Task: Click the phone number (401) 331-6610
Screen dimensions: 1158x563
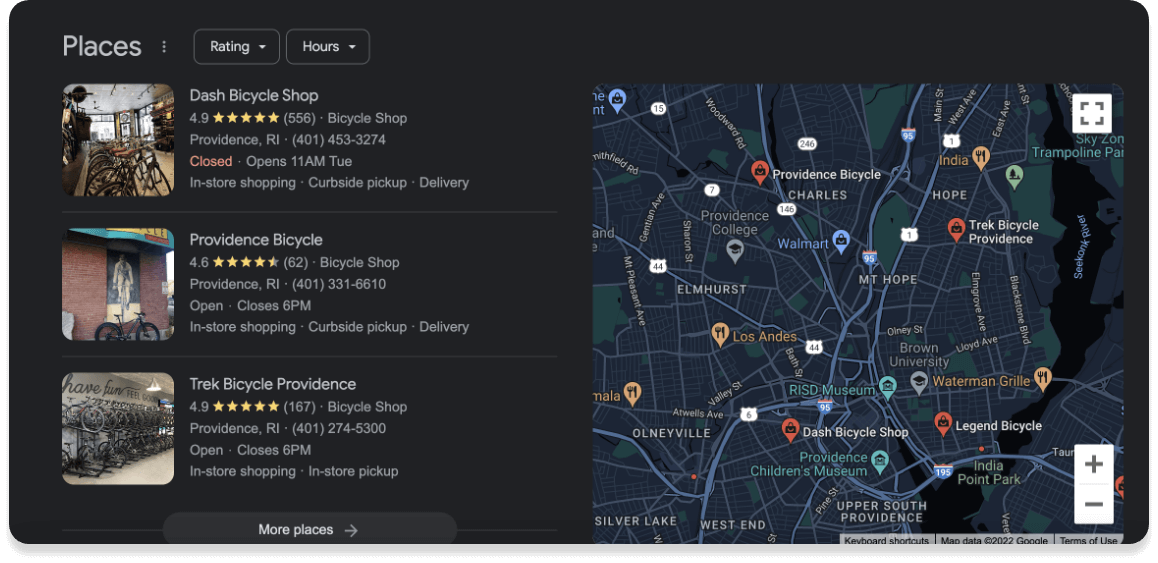Action: [x=339, y=284]
